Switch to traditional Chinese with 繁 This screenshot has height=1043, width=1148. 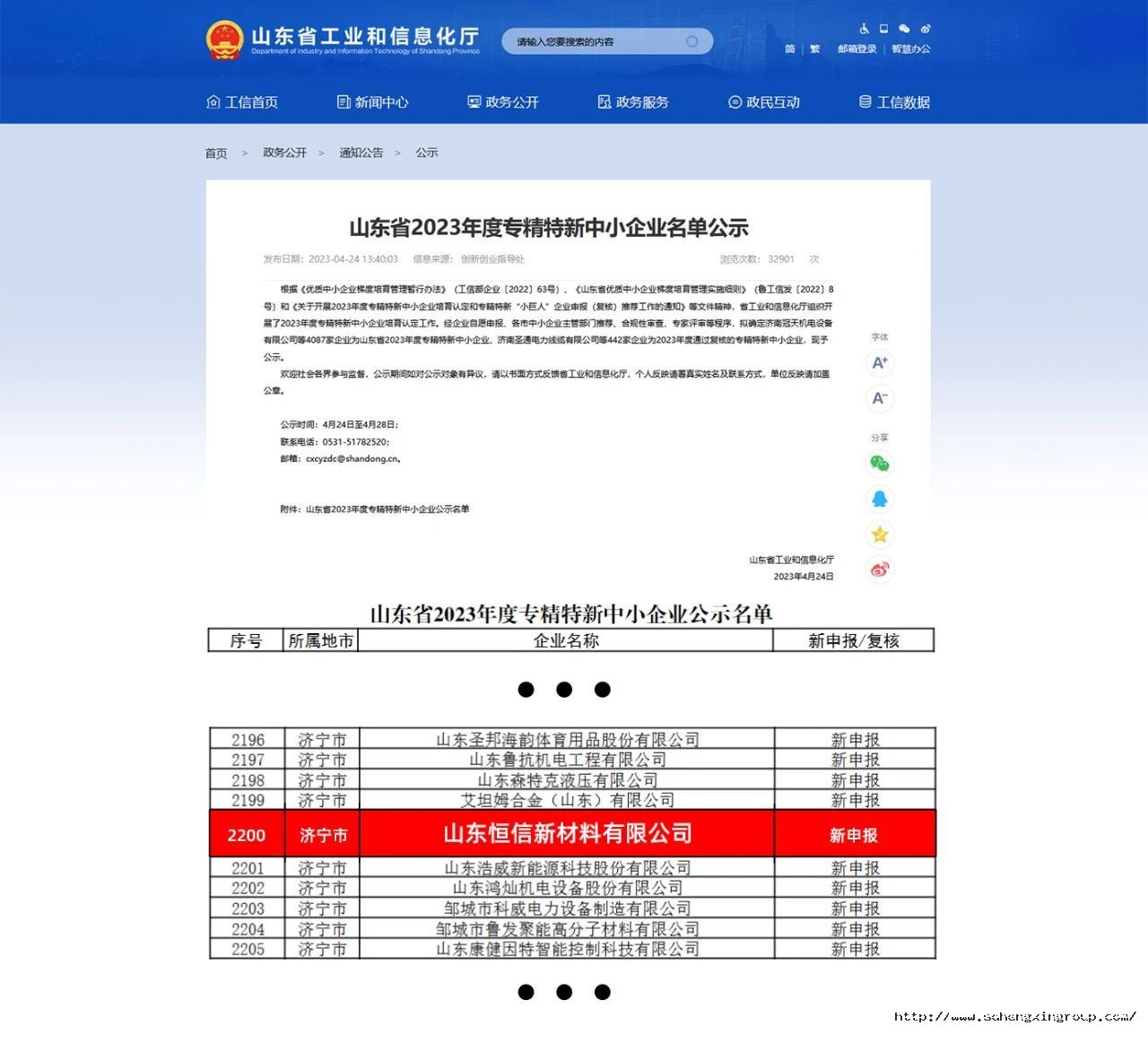point(814,49)
